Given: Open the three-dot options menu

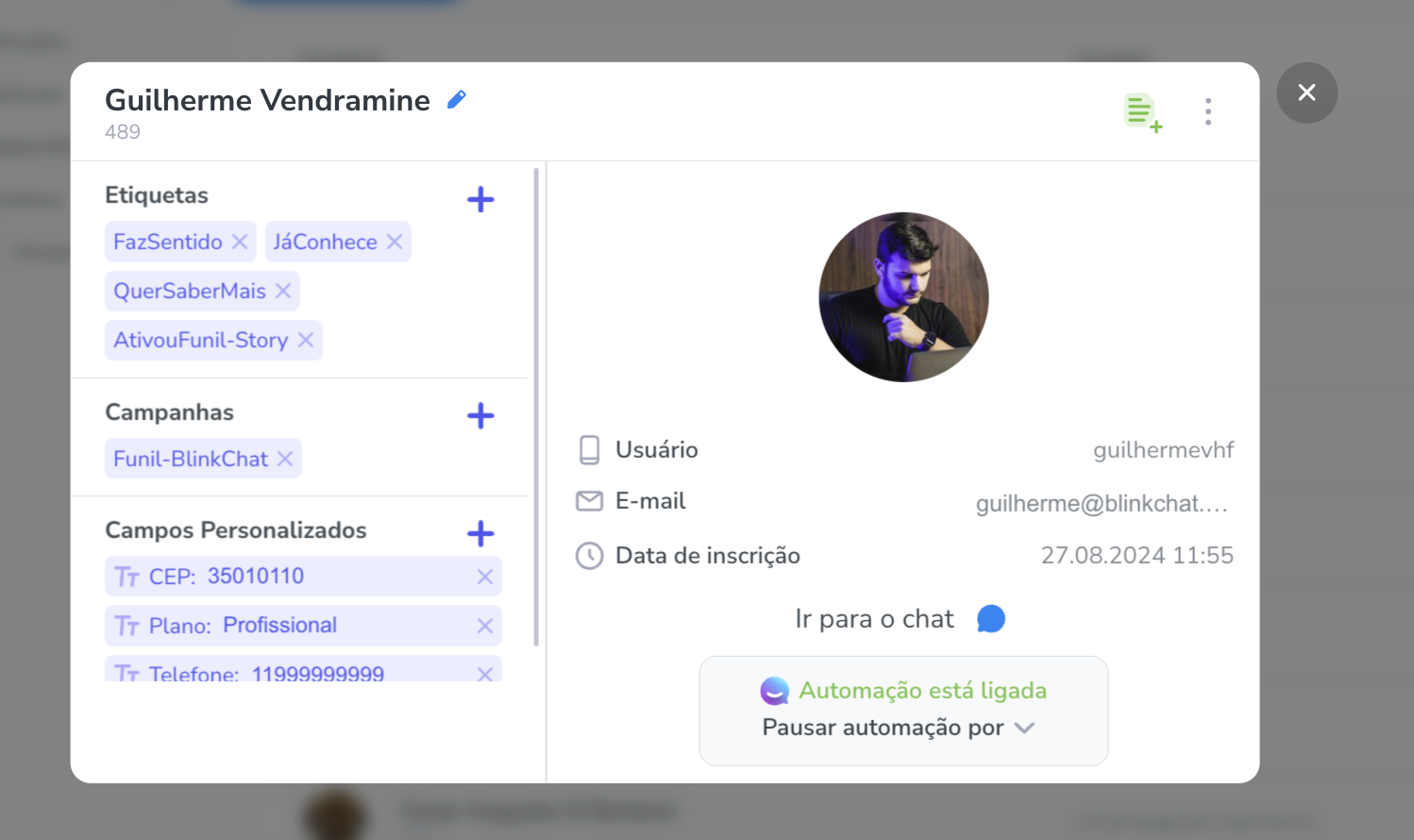Looking at the screenshot, I should [1208, 111].
